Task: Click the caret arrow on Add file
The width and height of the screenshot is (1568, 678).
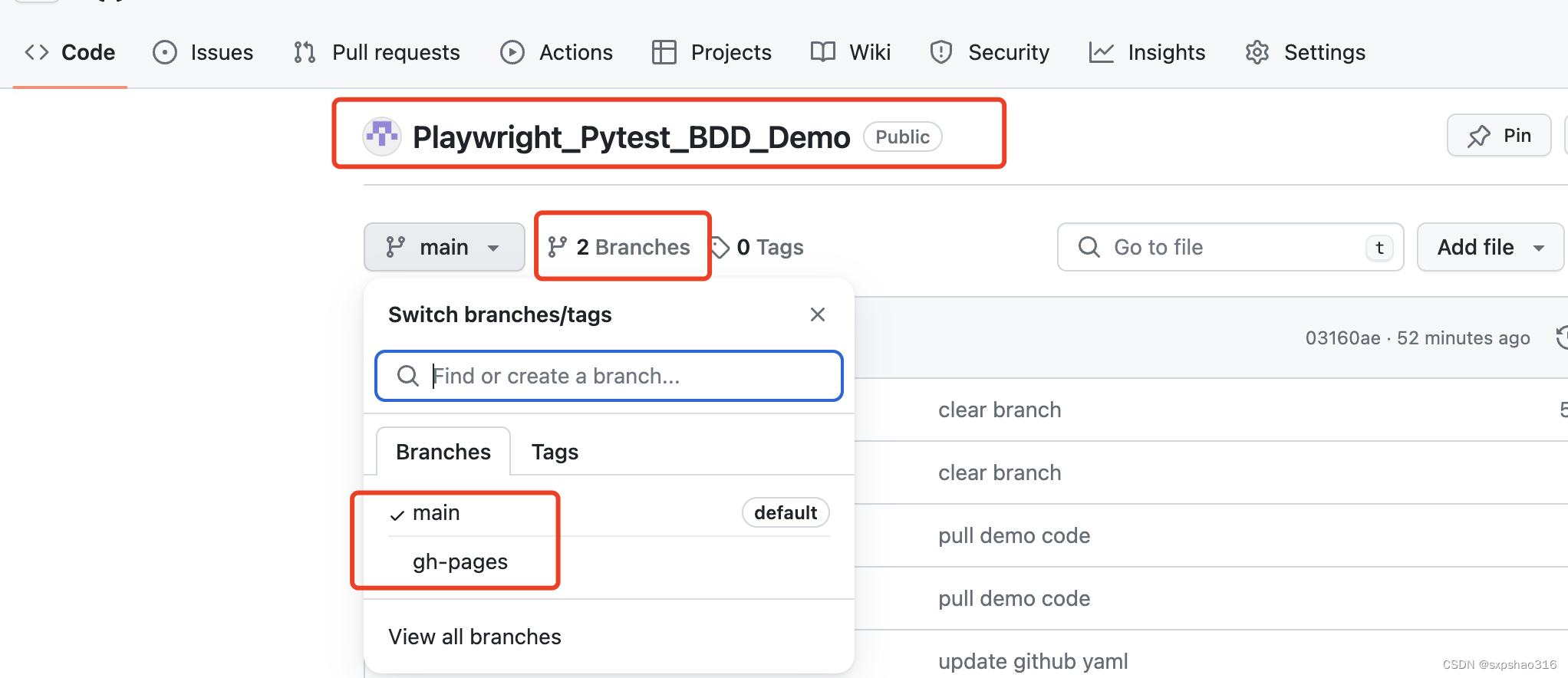Action: coord(1538,248)
